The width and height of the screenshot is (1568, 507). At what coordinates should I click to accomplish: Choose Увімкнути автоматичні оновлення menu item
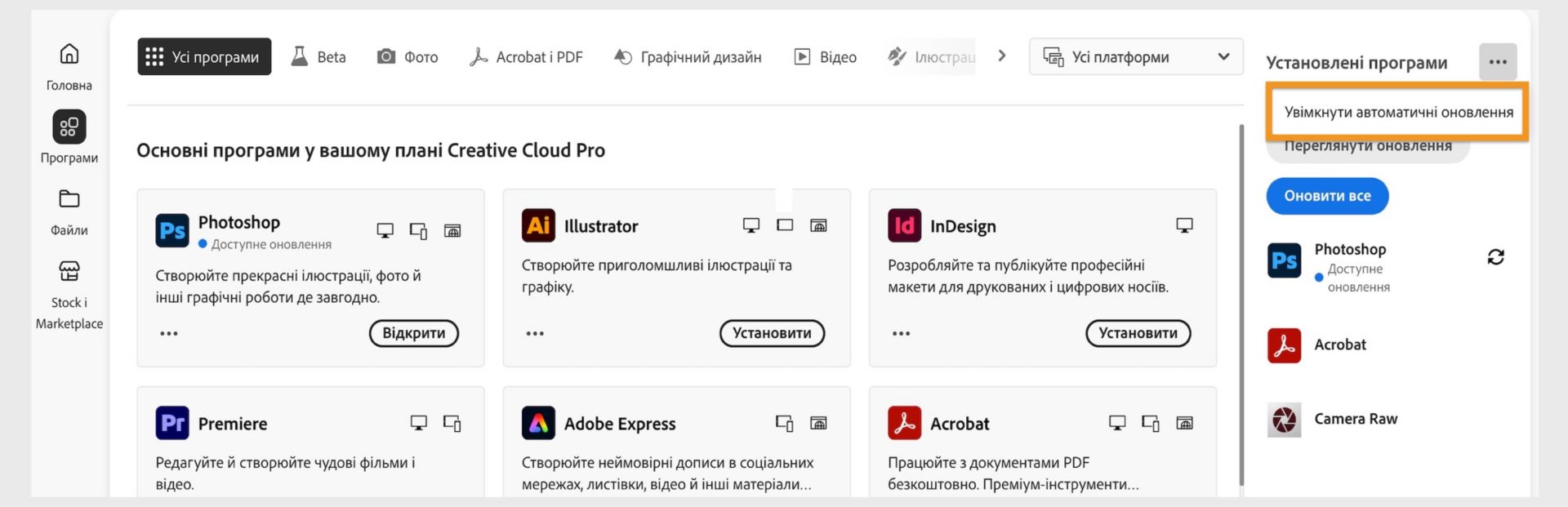1398,112
